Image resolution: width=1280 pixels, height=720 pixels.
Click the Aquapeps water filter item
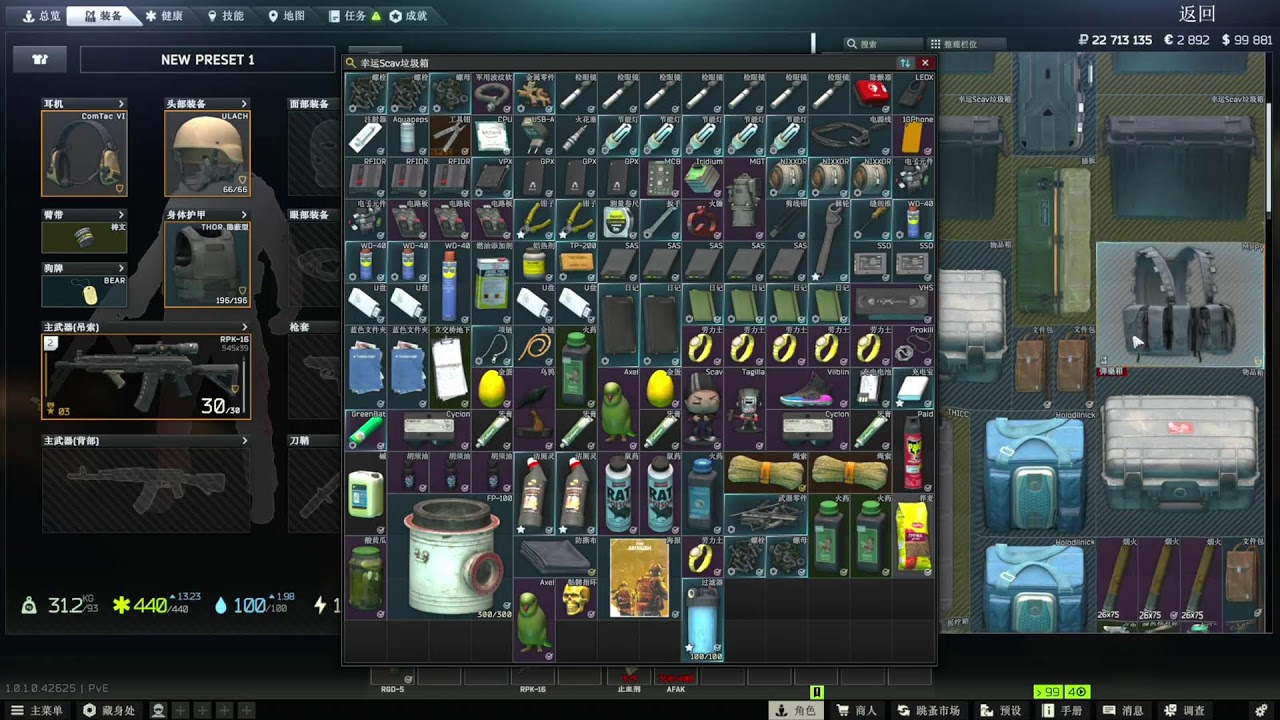(x=408, y=135)
